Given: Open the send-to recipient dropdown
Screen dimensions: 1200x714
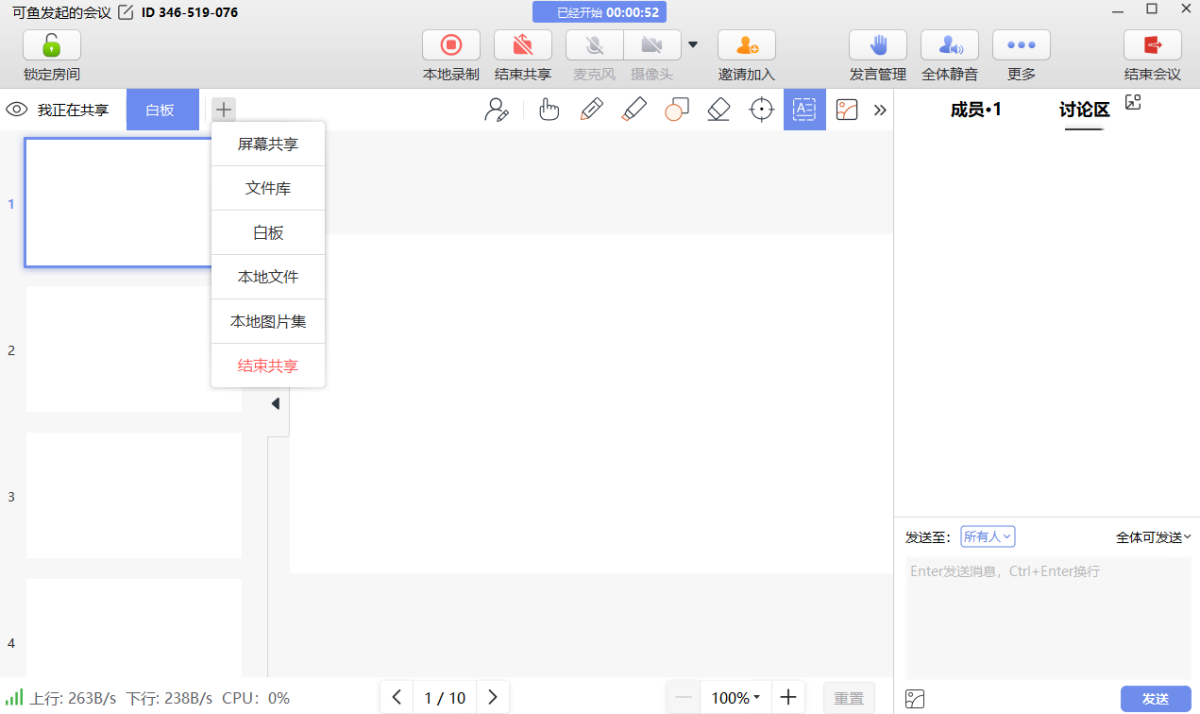Looking at the screenshot, I should point(987,537).
